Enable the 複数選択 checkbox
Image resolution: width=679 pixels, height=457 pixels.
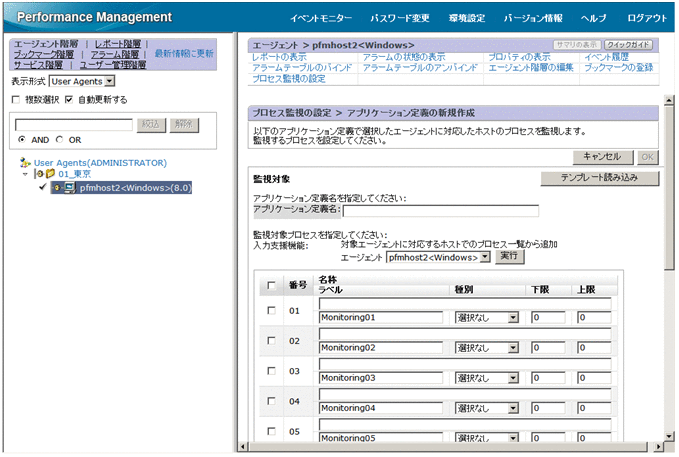pos(15,100)
